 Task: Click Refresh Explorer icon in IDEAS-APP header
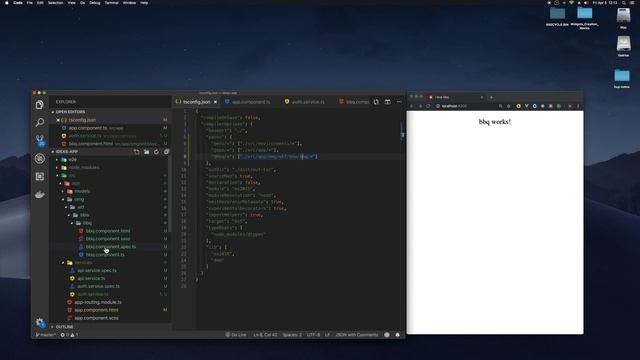coord(156,152)
